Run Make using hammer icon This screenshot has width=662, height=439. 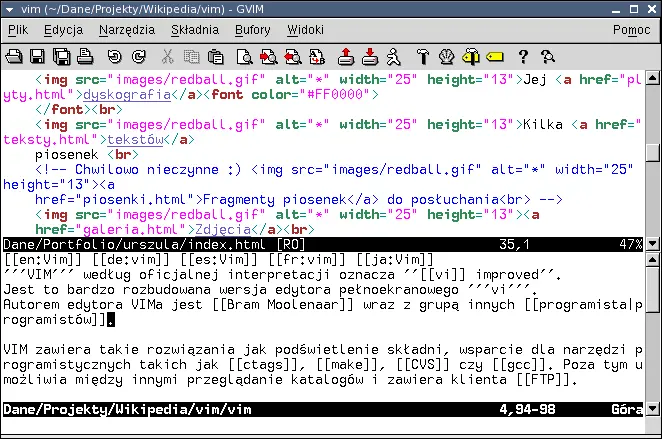pos(423,56)
